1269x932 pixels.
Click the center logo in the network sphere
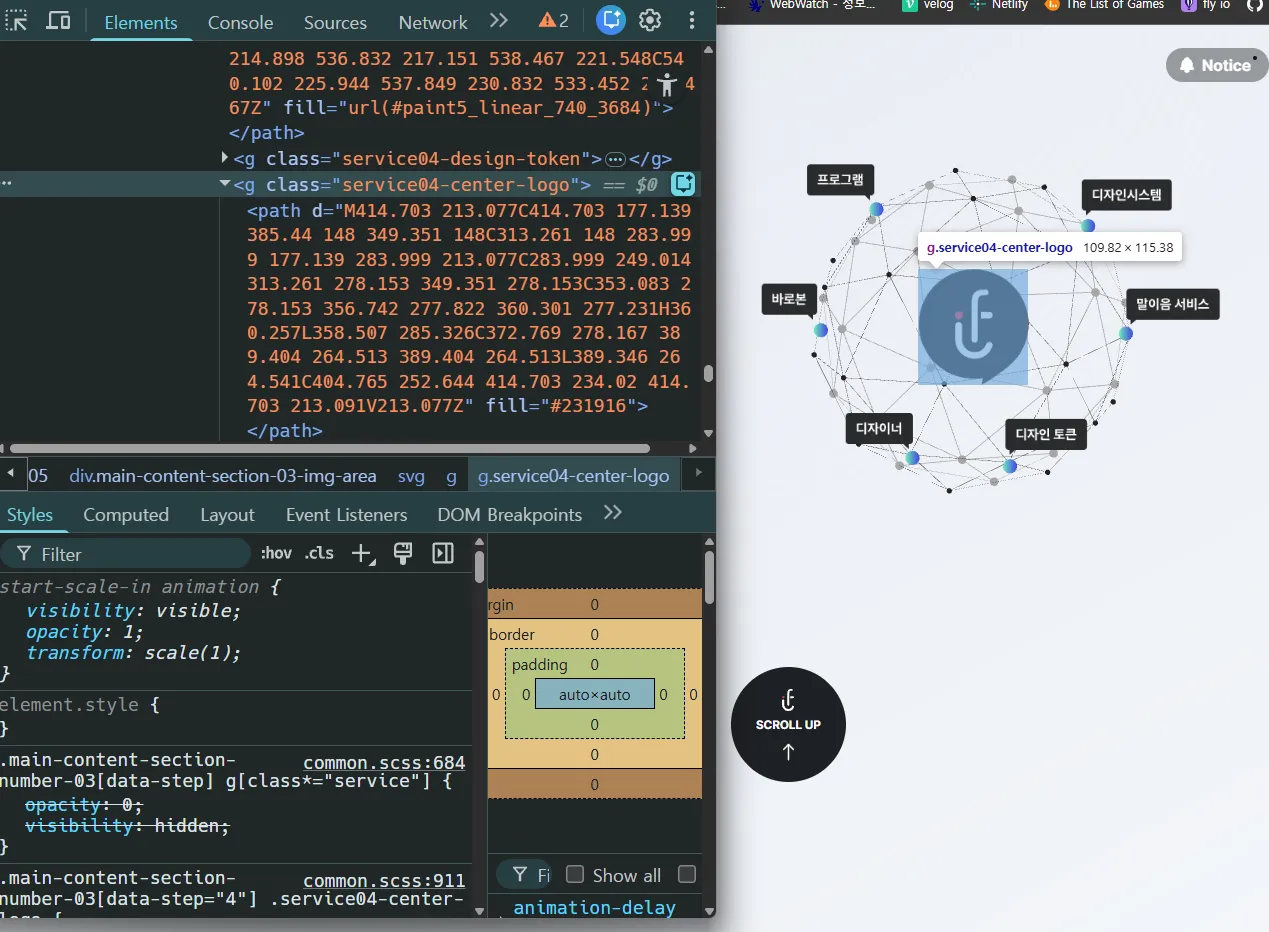tap(973, 326)
